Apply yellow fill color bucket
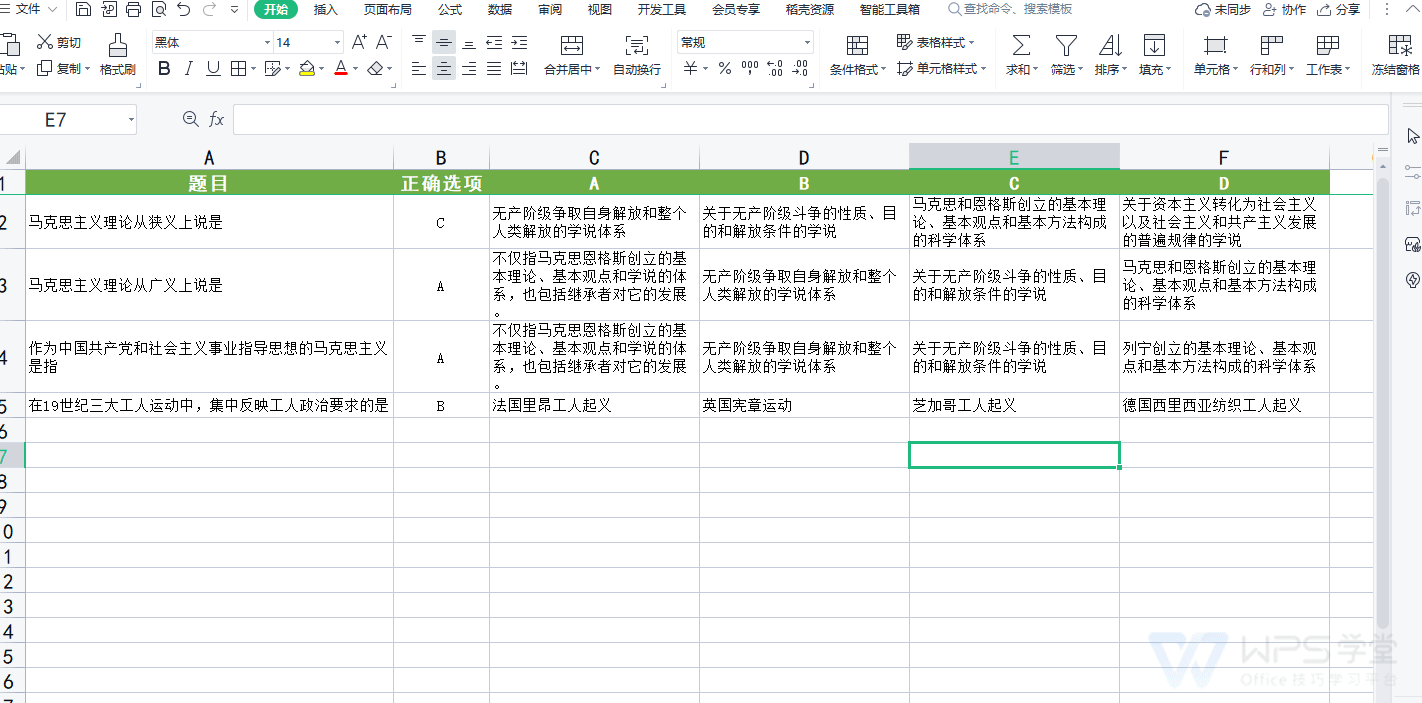Screen dimensions: 1422x703 click(x=307, y=68)
